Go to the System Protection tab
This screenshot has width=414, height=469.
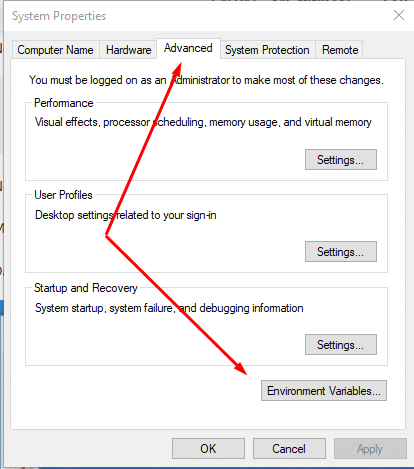267,50
